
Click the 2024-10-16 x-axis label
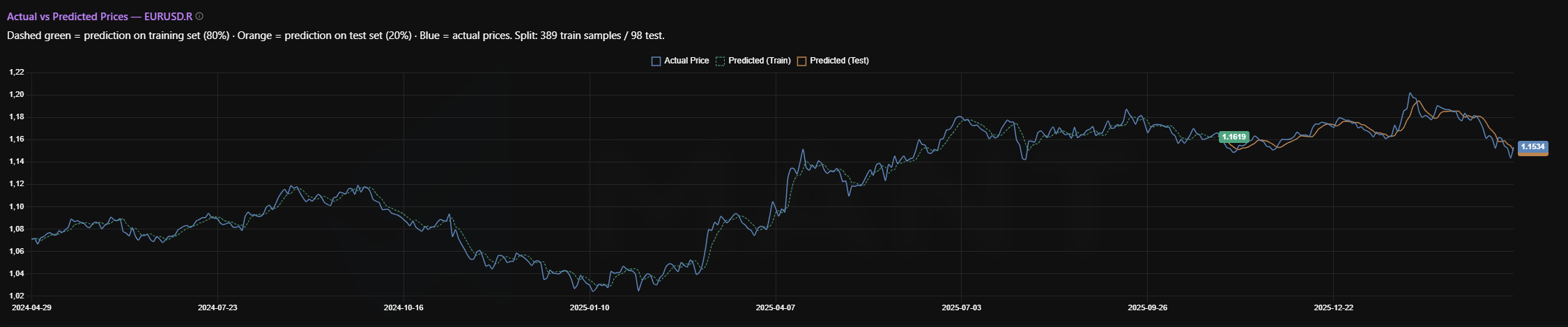(x=403, y=307)
